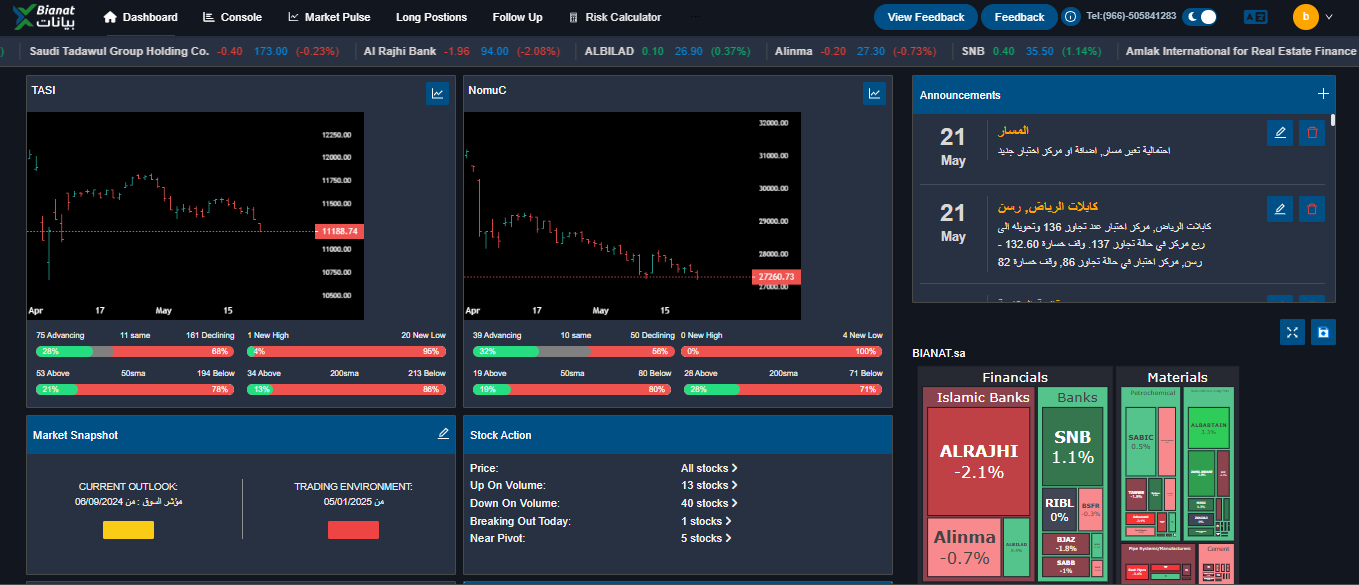1359x585 pixels.
Task: Click the orange user avatar b
Action: pyautogui.click(x=1305, y=17)
